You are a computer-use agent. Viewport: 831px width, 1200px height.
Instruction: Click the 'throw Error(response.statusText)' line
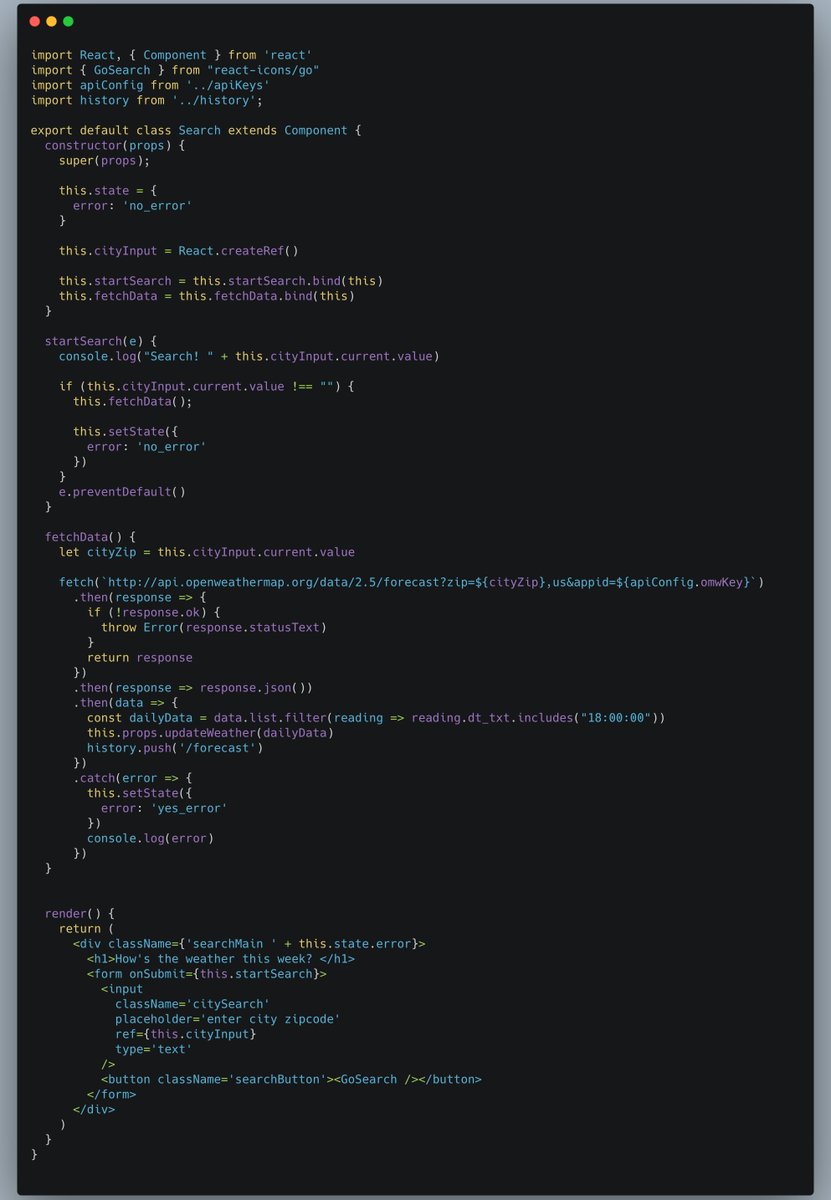coord(214,627)
